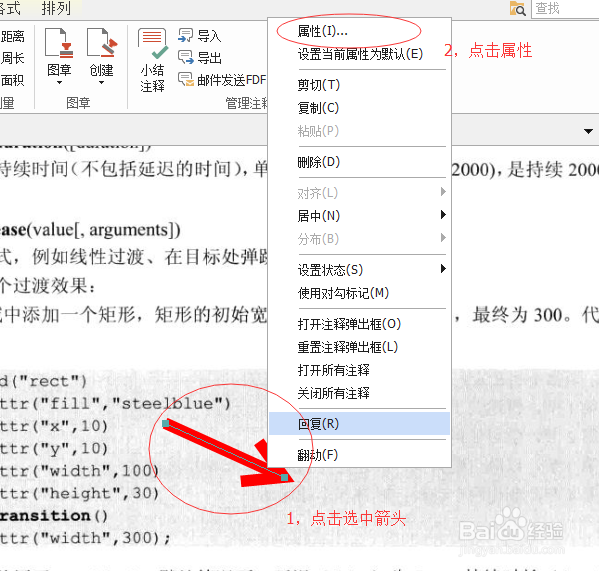This screenshot has height=571, width=599.
Task: Click the Create stamp (创建) icon
Action: coord(102,42)
